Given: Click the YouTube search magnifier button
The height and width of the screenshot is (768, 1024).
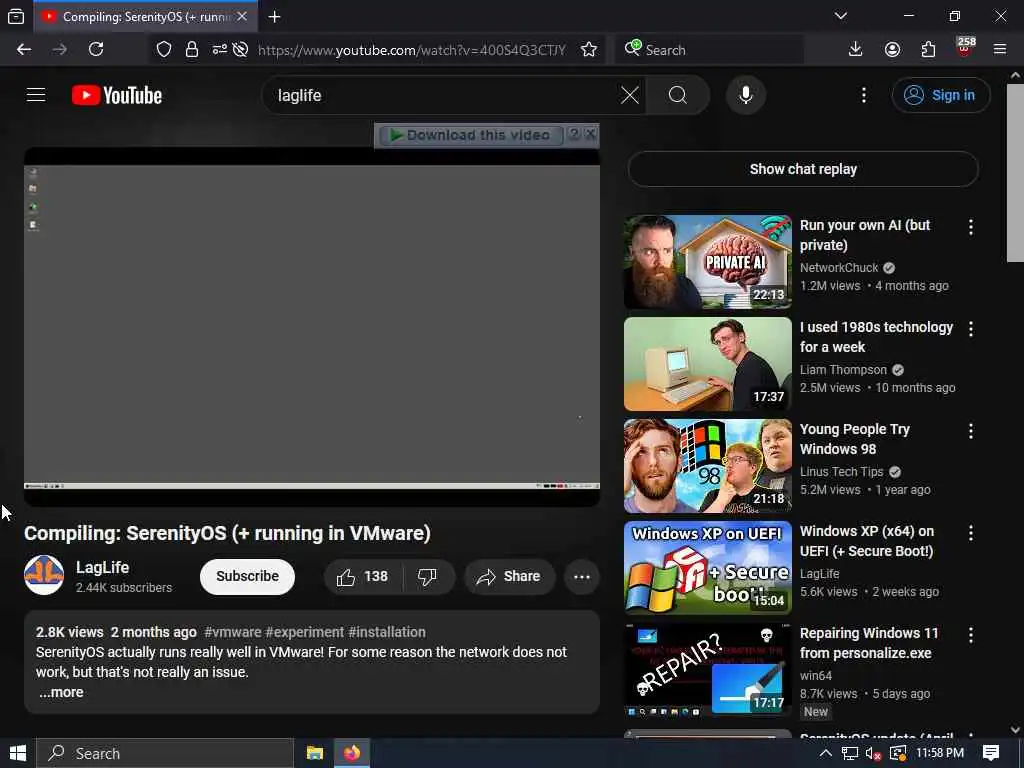Looking at the screenshot, I should [x=678, y=95].
